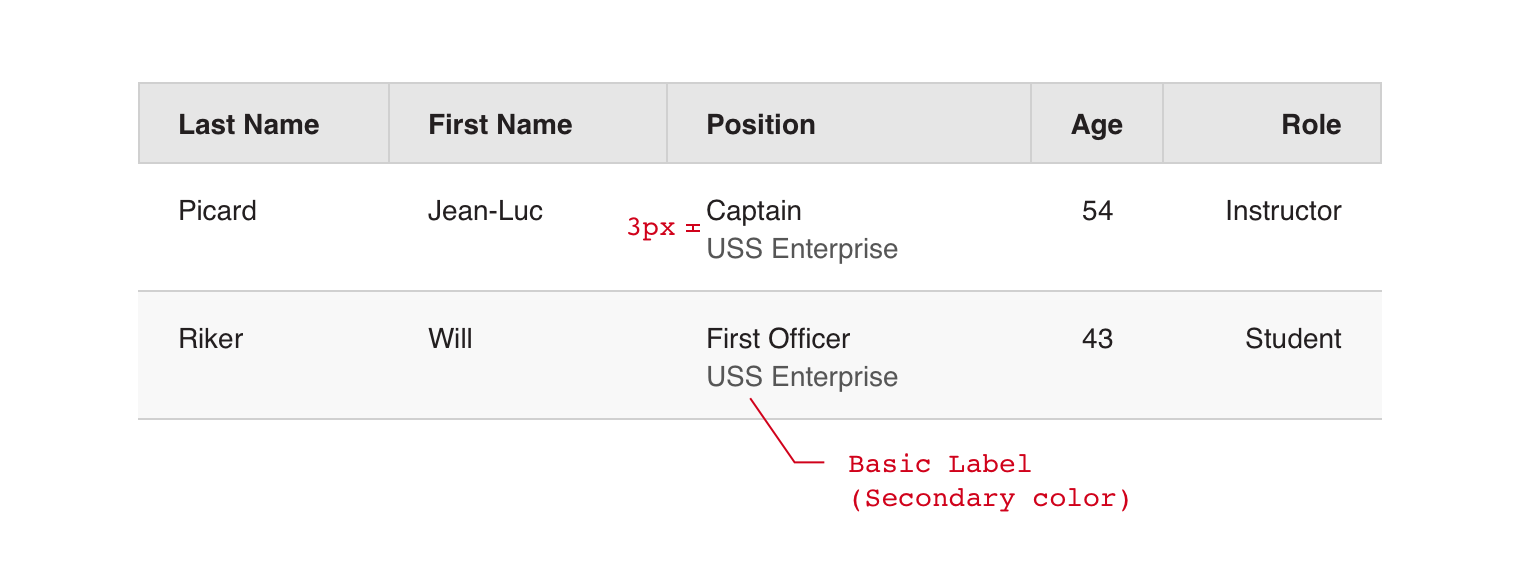Click USS Enterprise label under Captain
Image resolution: width=1520 pixels, height=576 pixels.
pyautogui.click(x=802, y=249)
